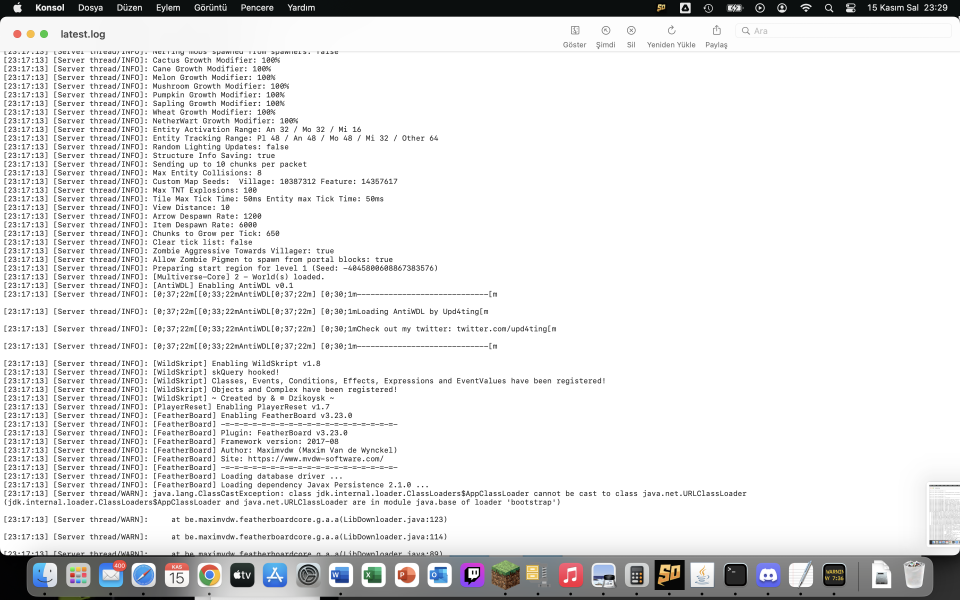Click the Console app icon in Dock

click(x=834, y=576)
